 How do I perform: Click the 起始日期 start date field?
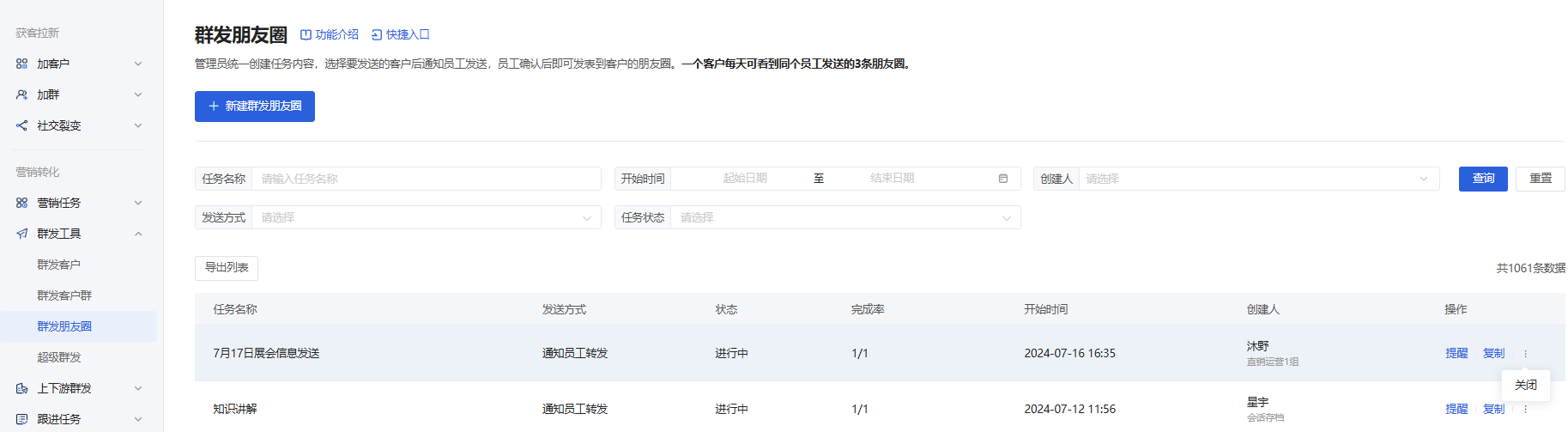pos(745,179)
